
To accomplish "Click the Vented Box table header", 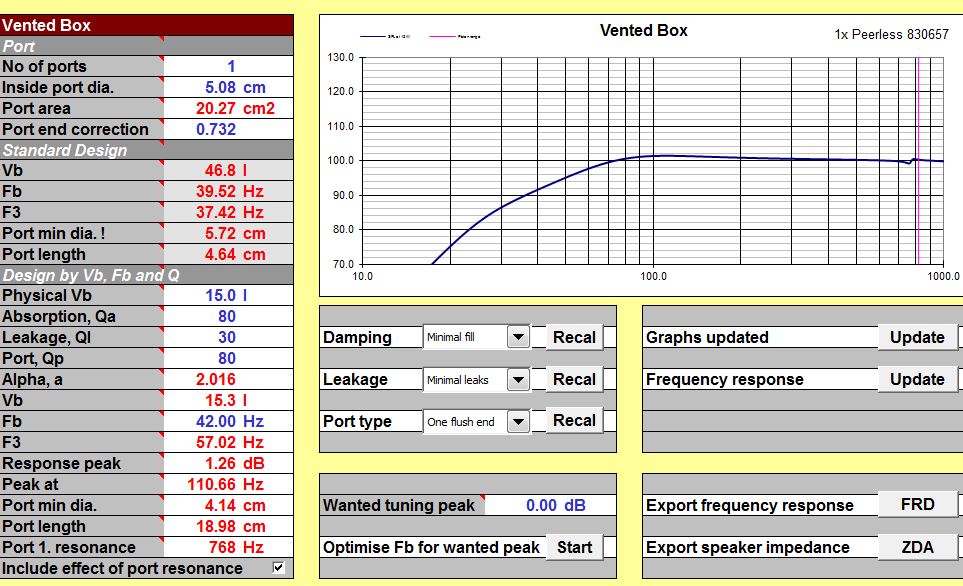I will pos(147,25).
